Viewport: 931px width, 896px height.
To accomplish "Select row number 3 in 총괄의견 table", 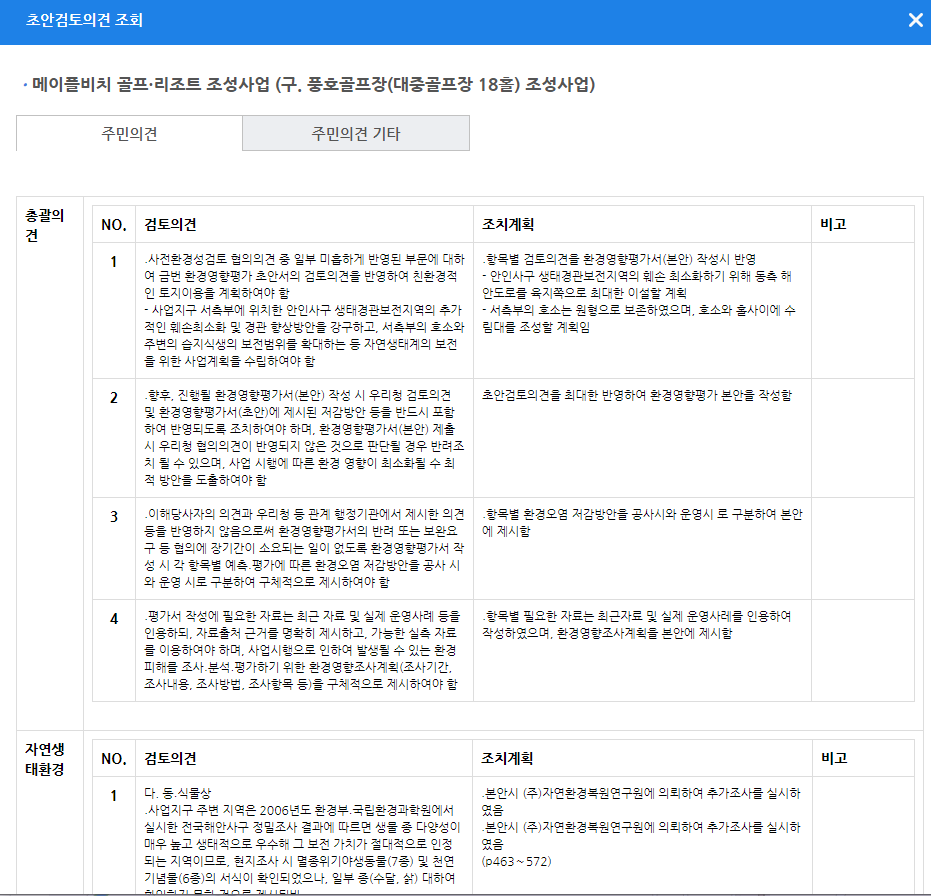I will point(113,516).
